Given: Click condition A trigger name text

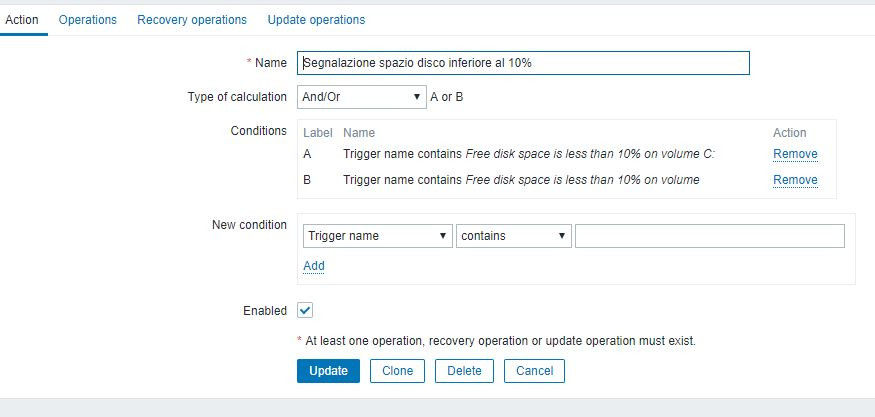Looking at the screenshot, I should [529, 154].
